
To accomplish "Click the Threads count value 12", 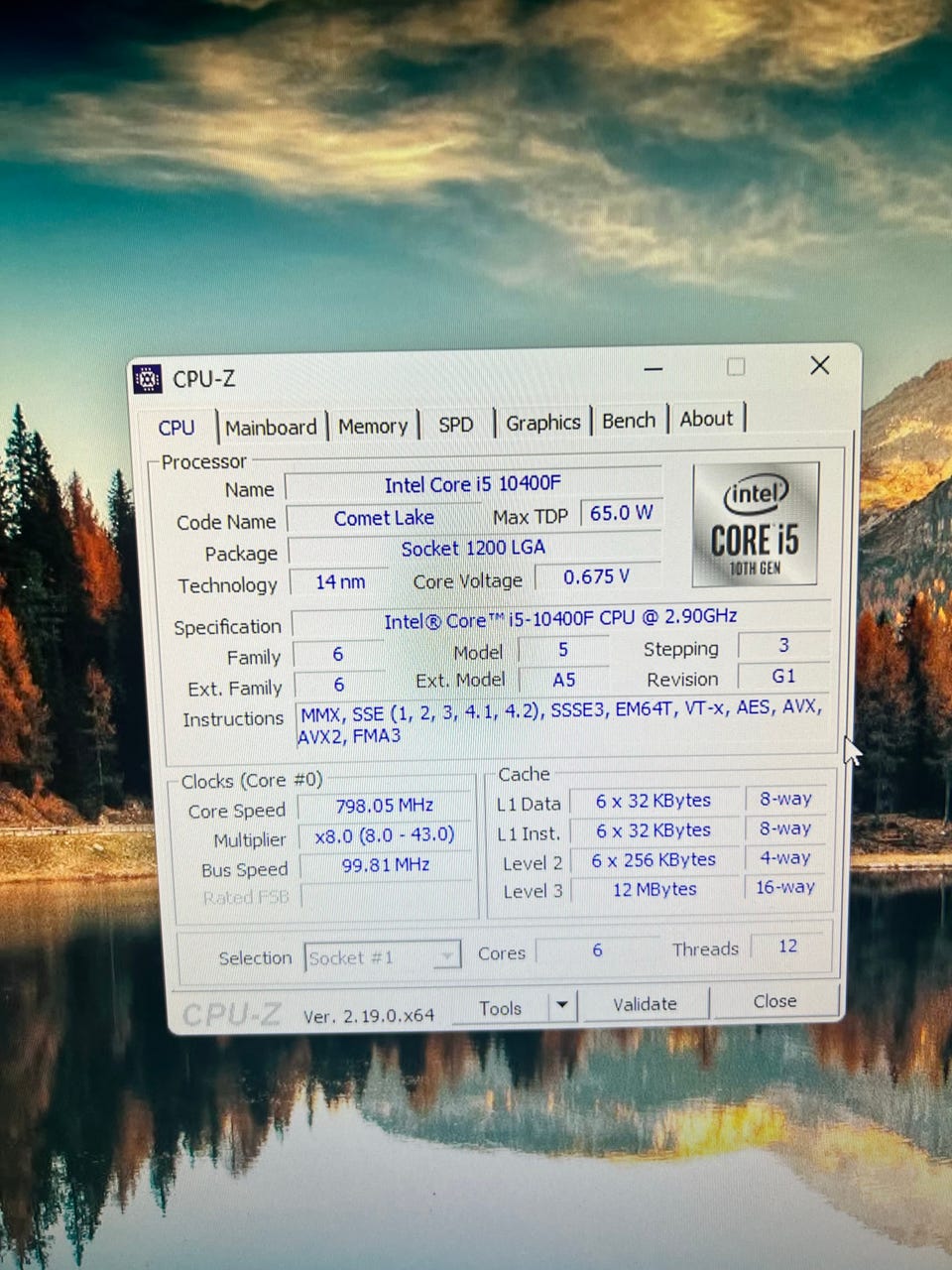I will 787,947.
